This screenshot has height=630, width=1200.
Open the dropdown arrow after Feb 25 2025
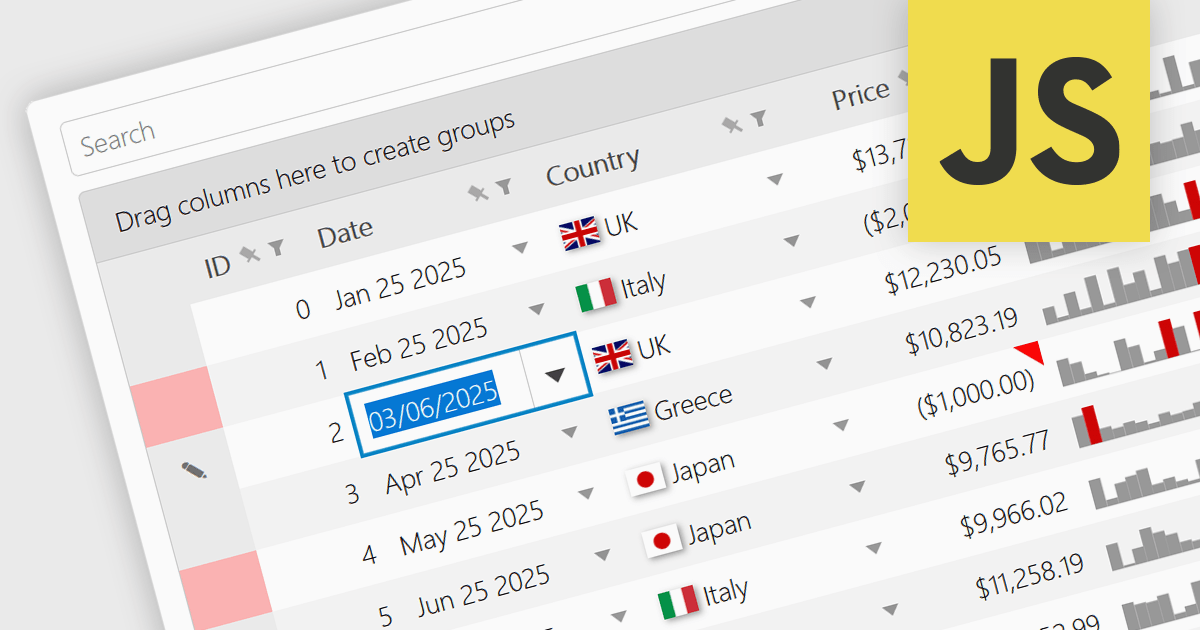pyautogui.click(x=536, y=308)
